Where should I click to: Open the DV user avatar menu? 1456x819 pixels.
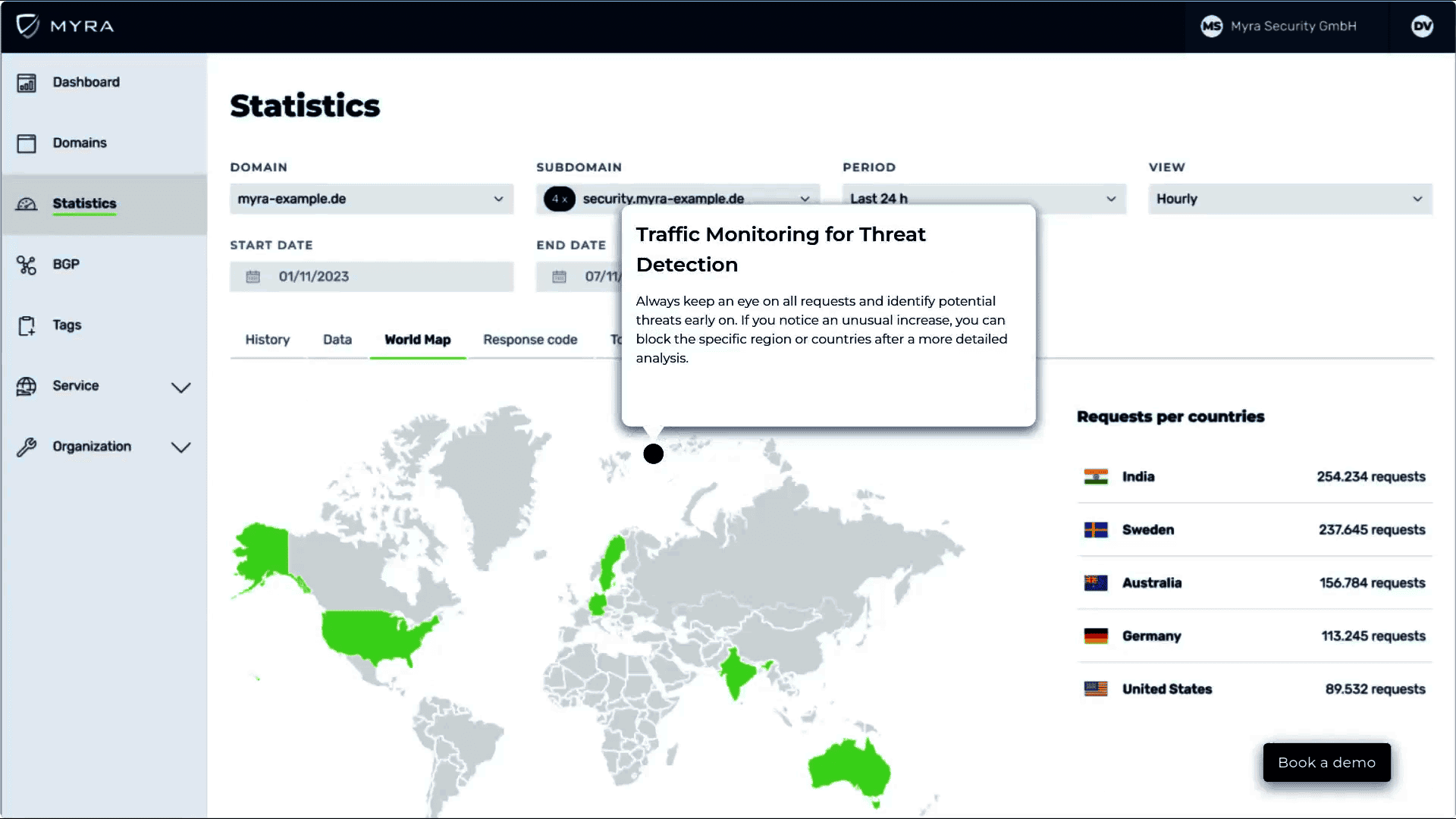[x=1422, y=27]
